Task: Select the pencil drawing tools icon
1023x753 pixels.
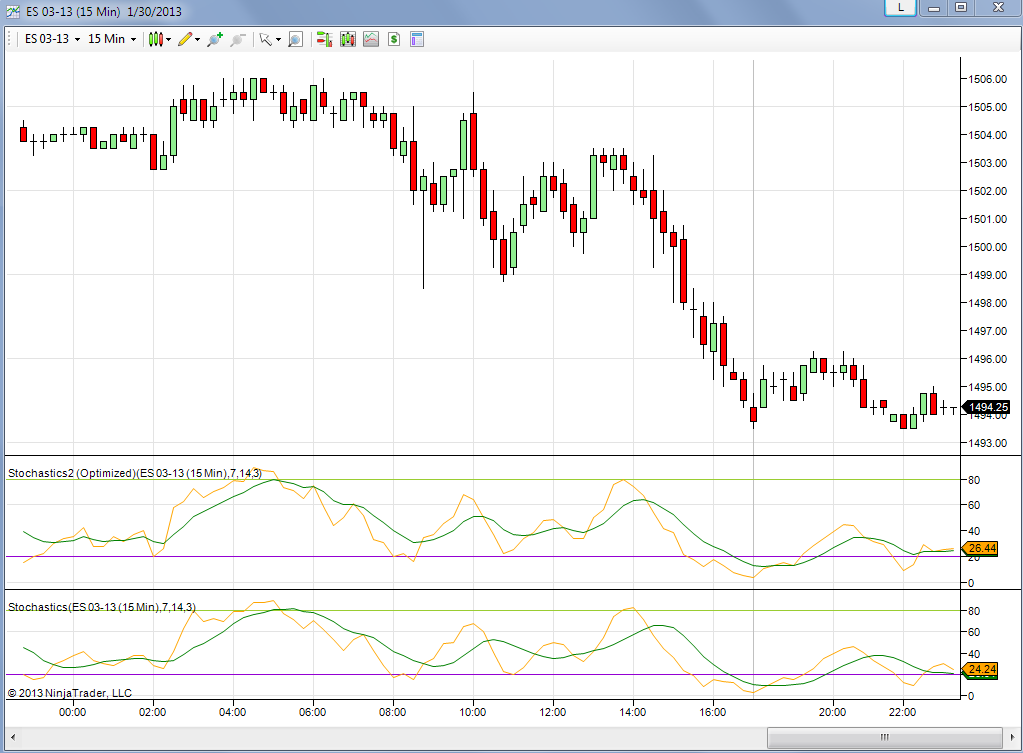Action: coord(185,39)
